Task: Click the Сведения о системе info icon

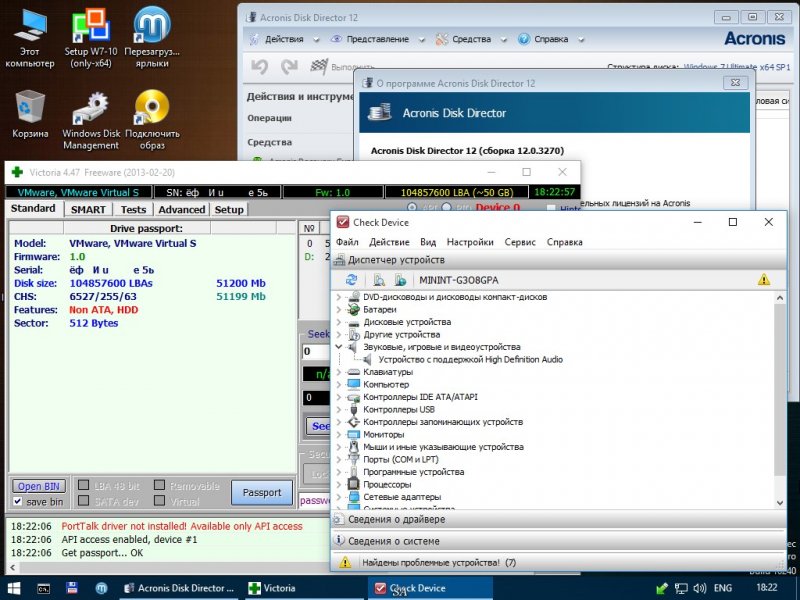Action: coord(338,540)
